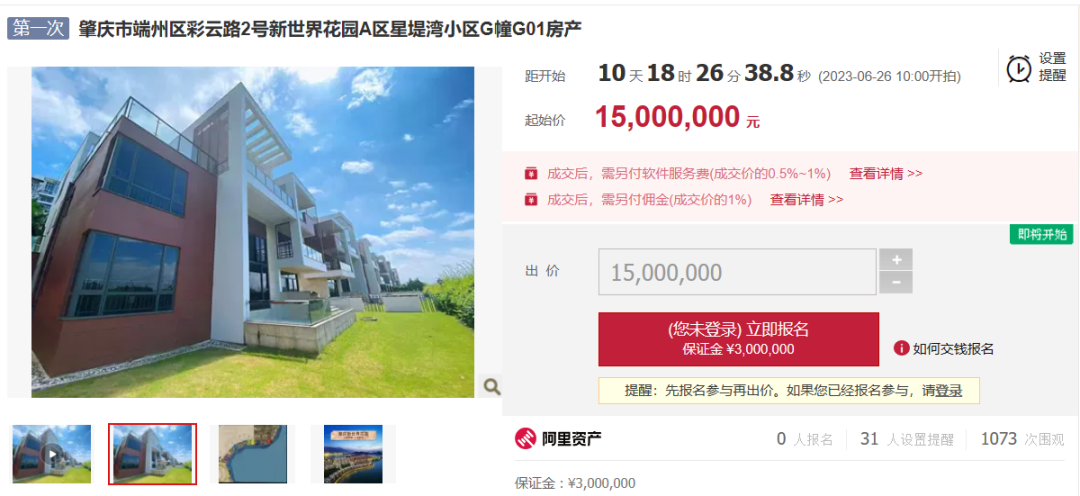Open 查看详情 for software service fee

[x=885, y=174]
